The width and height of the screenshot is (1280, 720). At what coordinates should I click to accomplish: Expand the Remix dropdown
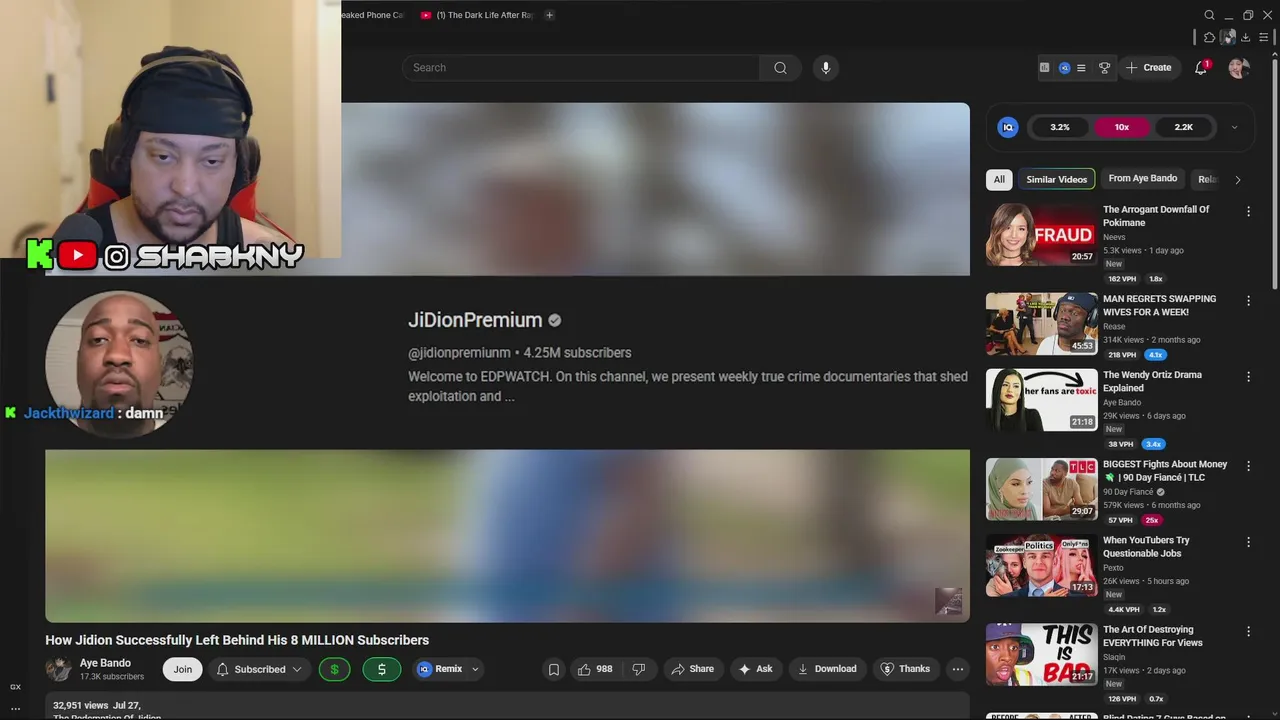475,669
